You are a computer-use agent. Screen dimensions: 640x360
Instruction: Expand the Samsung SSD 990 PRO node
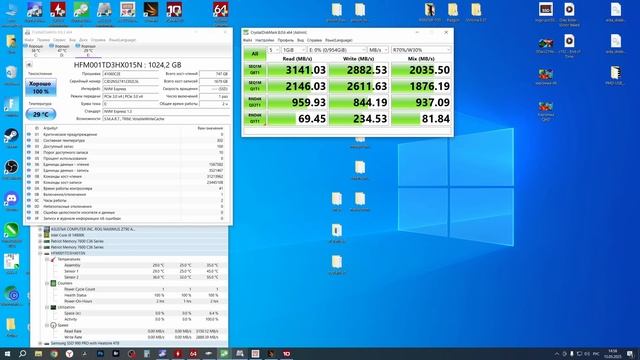click(x=40, y=344)
